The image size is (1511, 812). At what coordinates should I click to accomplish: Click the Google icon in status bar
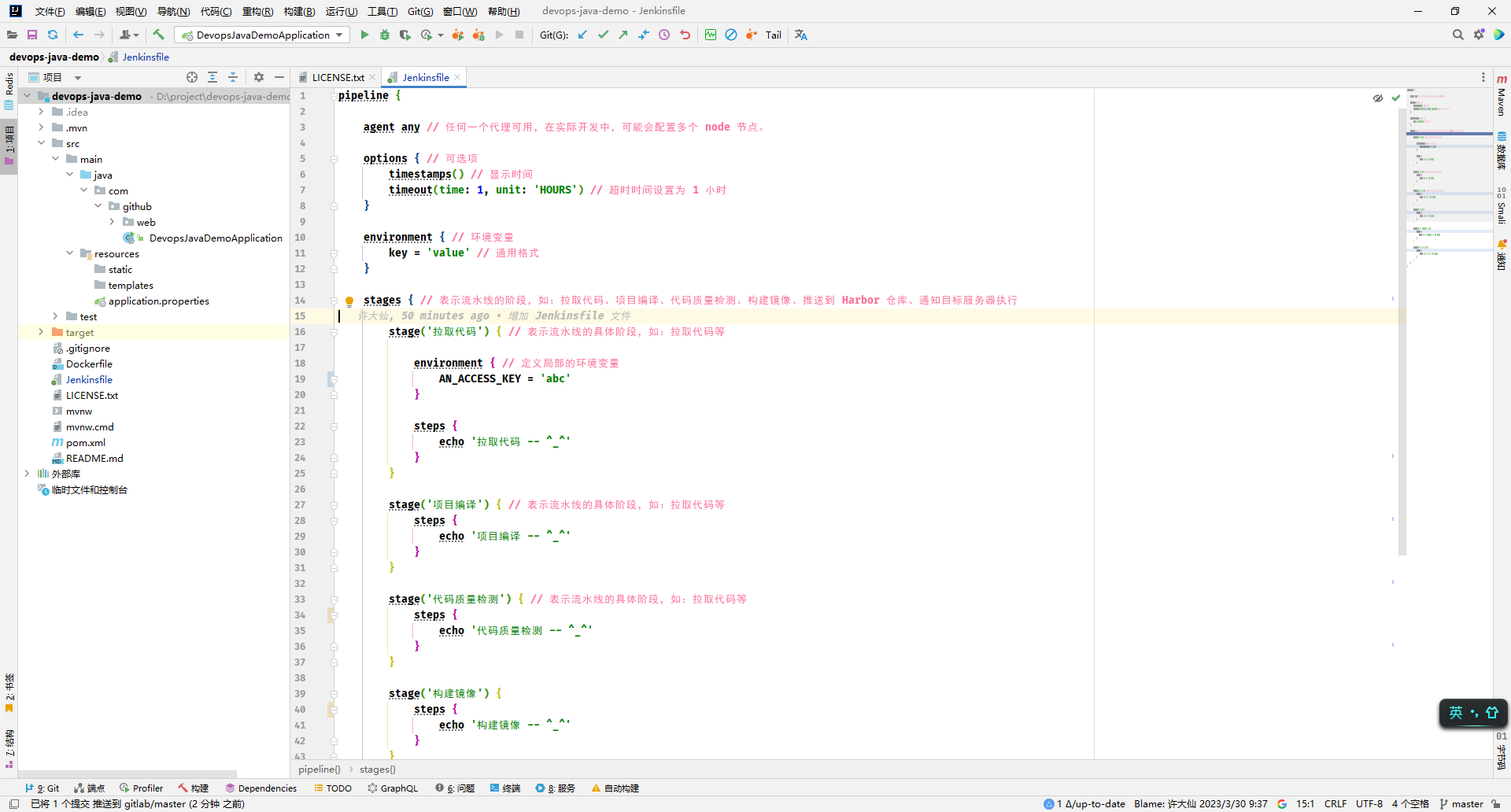1282,804
